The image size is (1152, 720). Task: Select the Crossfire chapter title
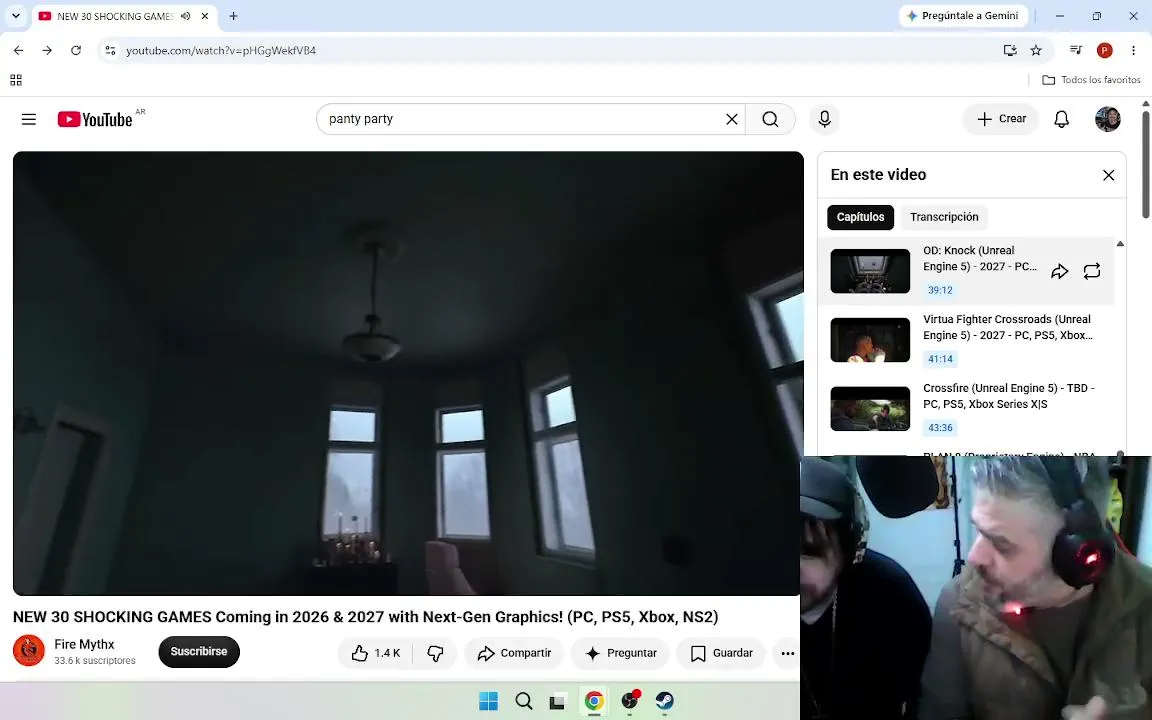(x=1008, y=396)
